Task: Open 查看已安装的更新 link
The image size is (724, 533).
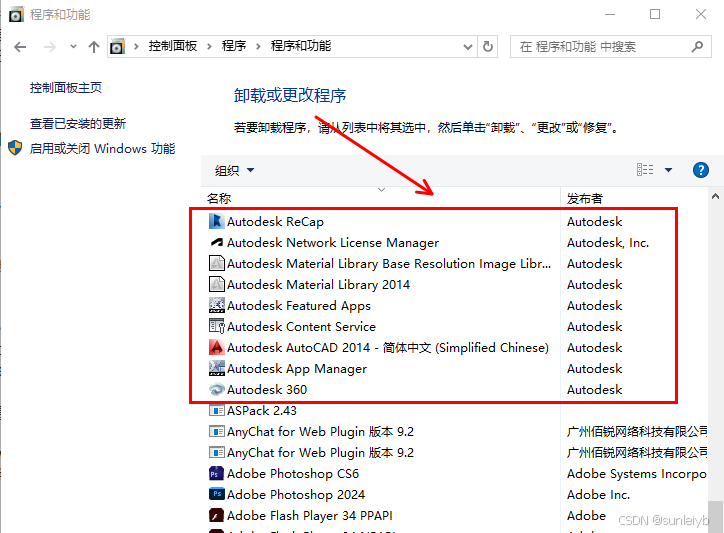Action: coord(78,124)
